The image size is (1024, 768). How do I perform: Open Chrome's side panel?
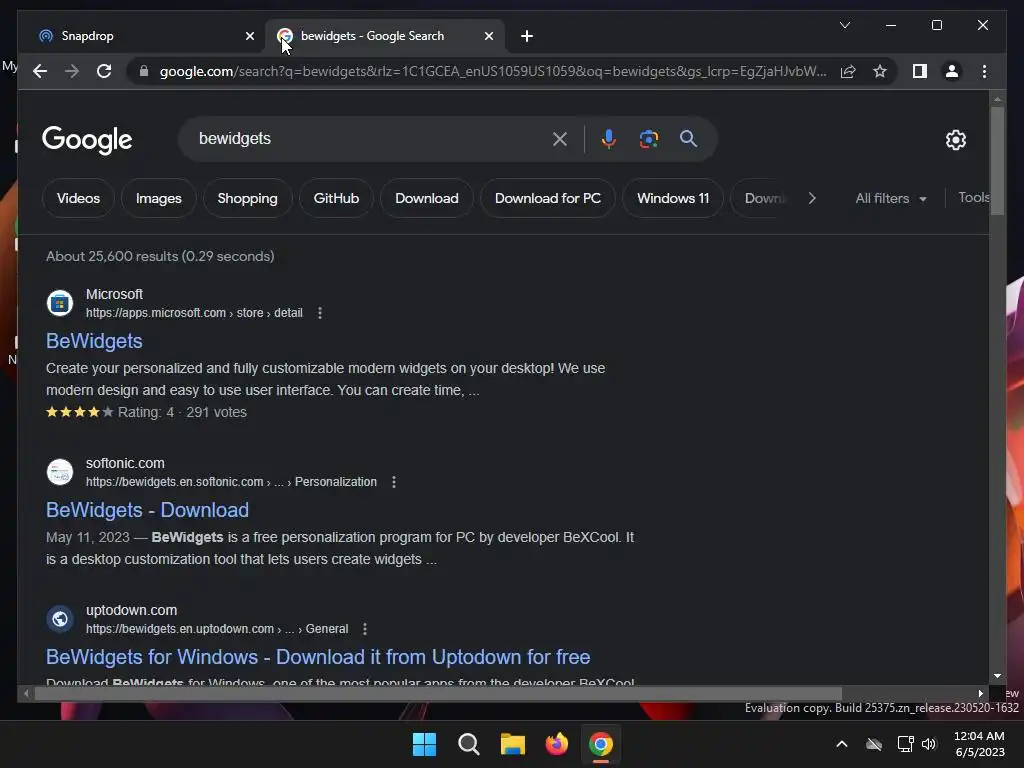pos(920,71)
